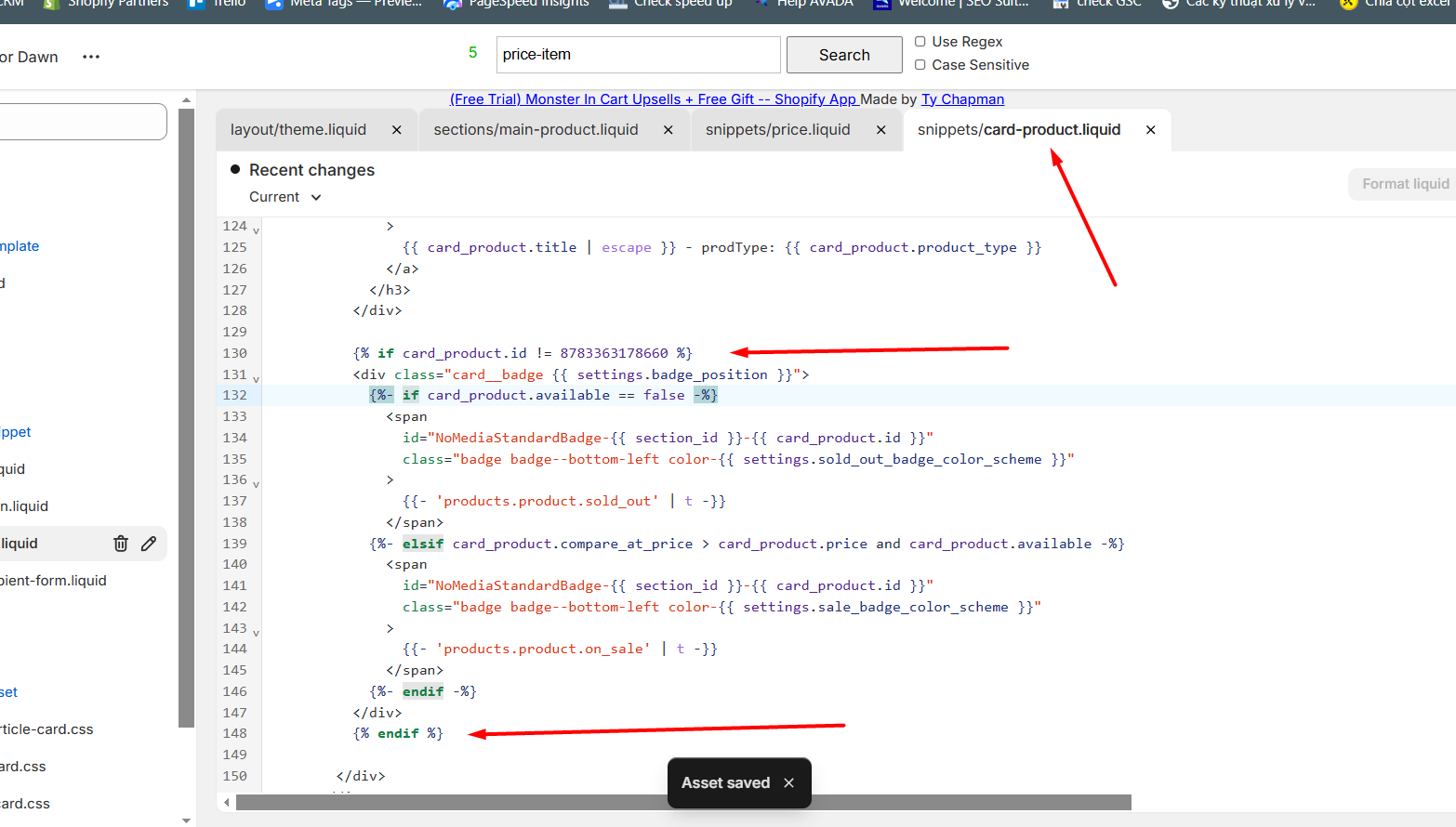The height and width of the screenshot is (827, 1456).
Task: Enable the Case Sensitive checkbox
Action: (x=920, y=65)
